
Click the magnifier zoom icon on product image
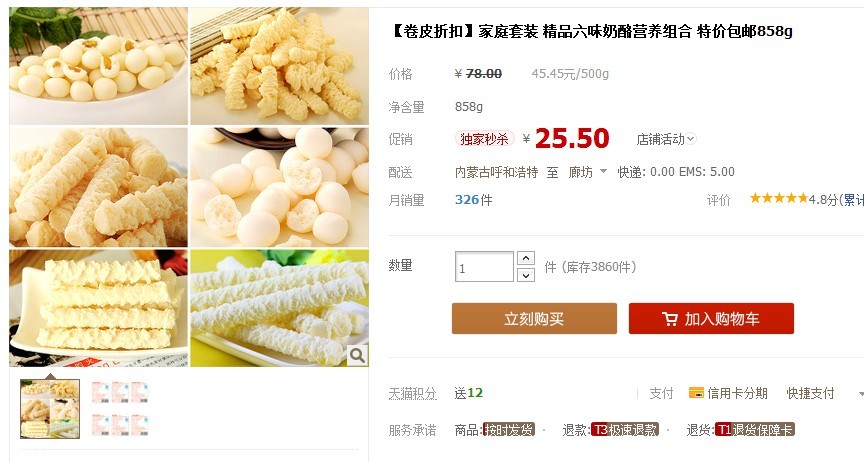(x=357, y=356)
